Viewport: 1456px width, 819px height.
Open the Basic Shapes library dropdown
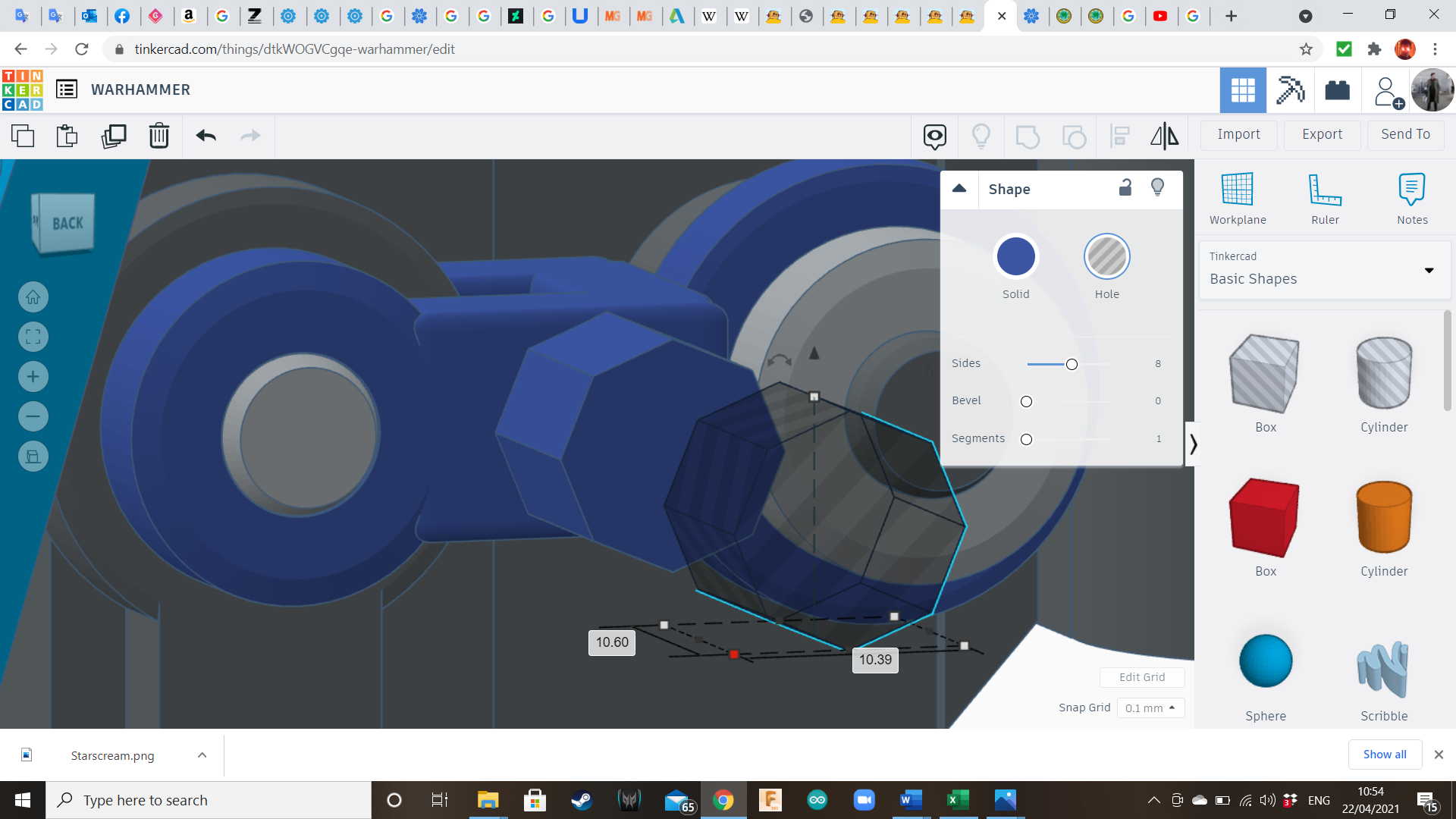click(x=1429, y=270)
